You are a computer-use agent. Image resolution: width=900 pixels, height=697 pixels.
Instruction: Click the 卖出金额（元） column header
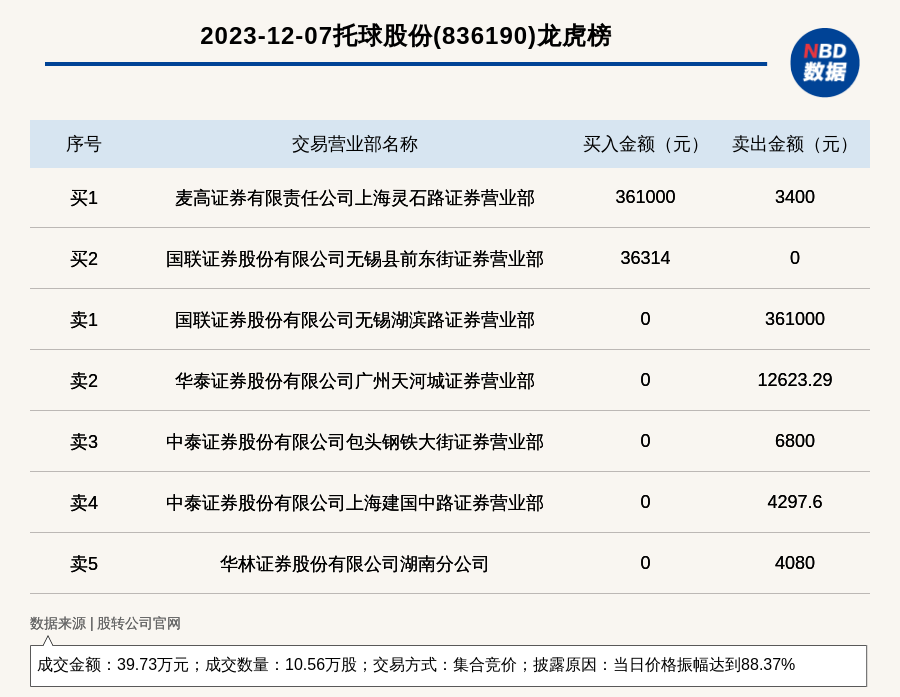pos(794,144)
